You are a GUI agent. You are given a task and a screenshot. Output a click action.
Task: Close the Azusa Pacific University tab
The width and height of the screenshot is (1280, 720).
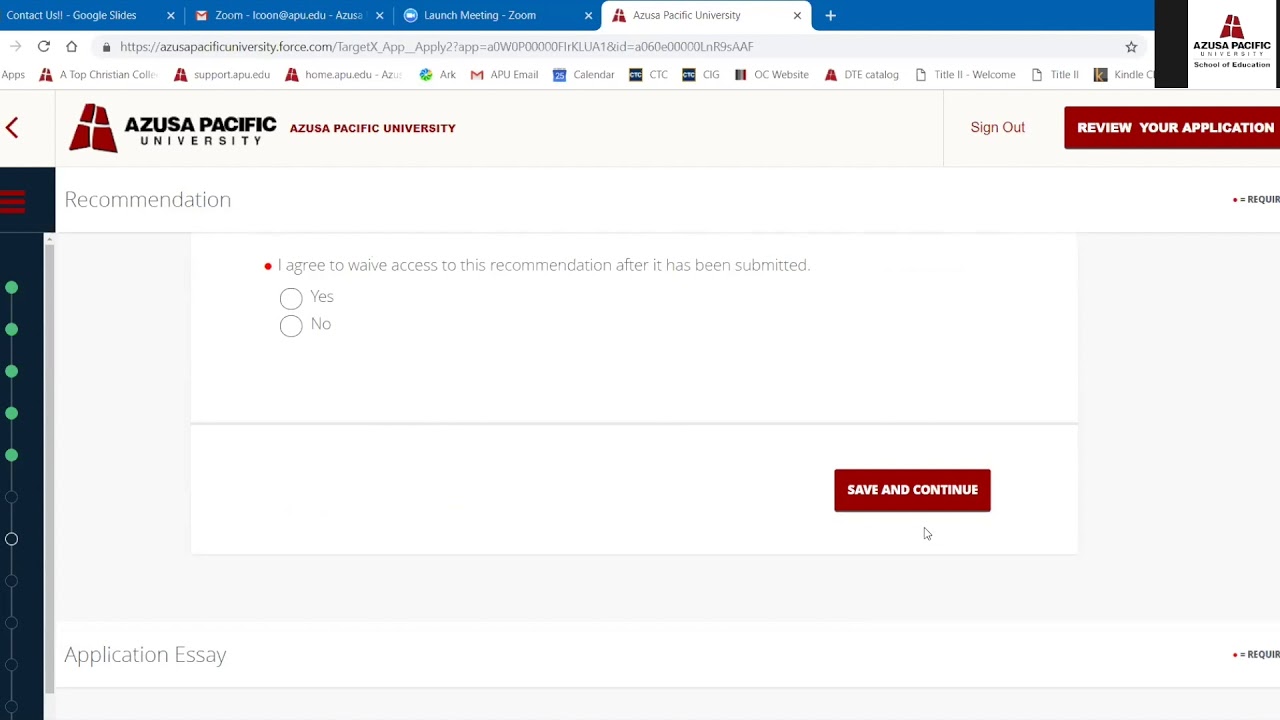pyautogui.click(x=797, y=15)
